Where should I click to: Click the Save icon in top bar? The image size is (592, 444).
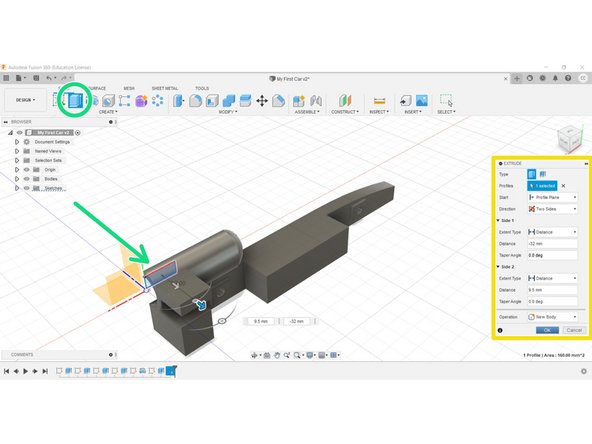36,78
